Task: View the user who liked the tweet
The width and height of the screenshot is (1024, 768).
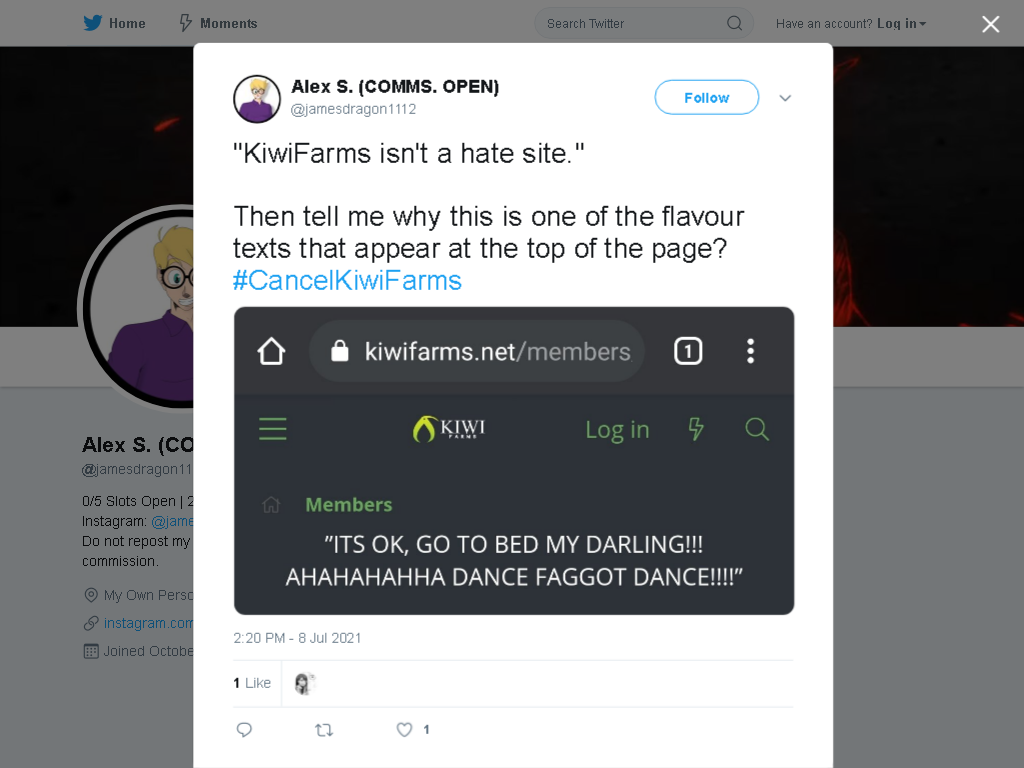Action: (304, 683)
